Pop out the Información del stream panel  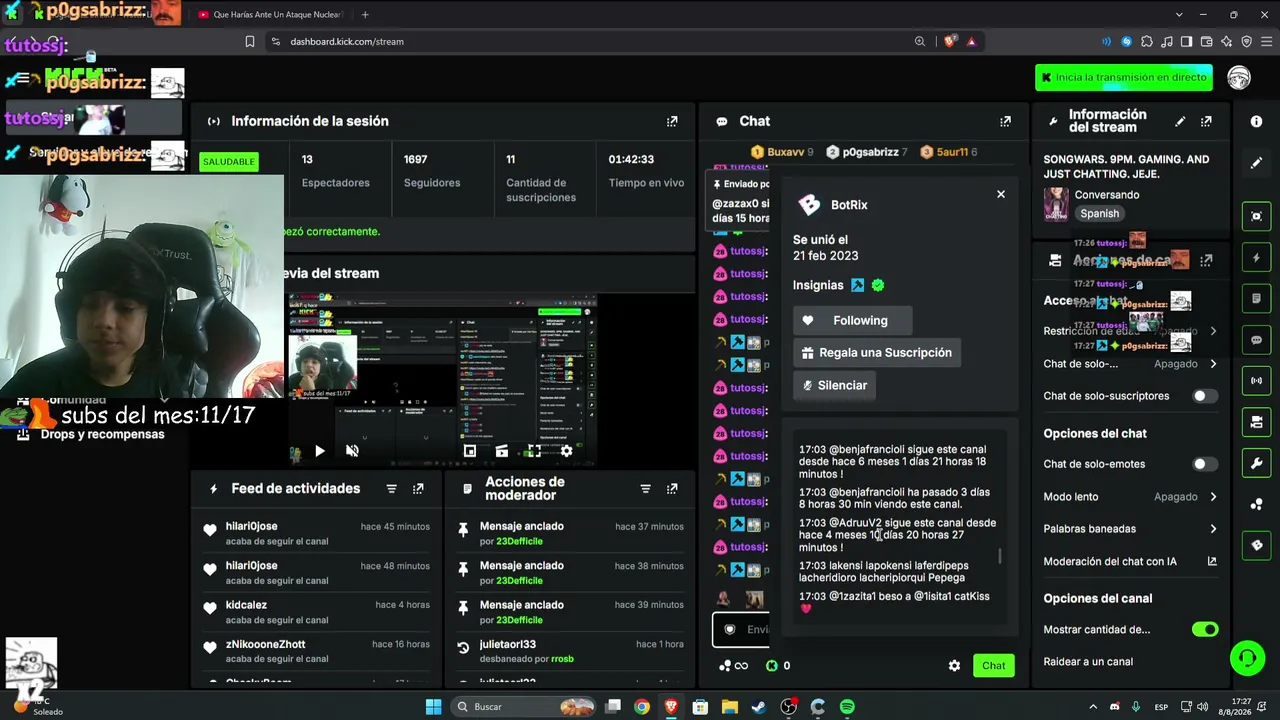[x=1206, y=121]
